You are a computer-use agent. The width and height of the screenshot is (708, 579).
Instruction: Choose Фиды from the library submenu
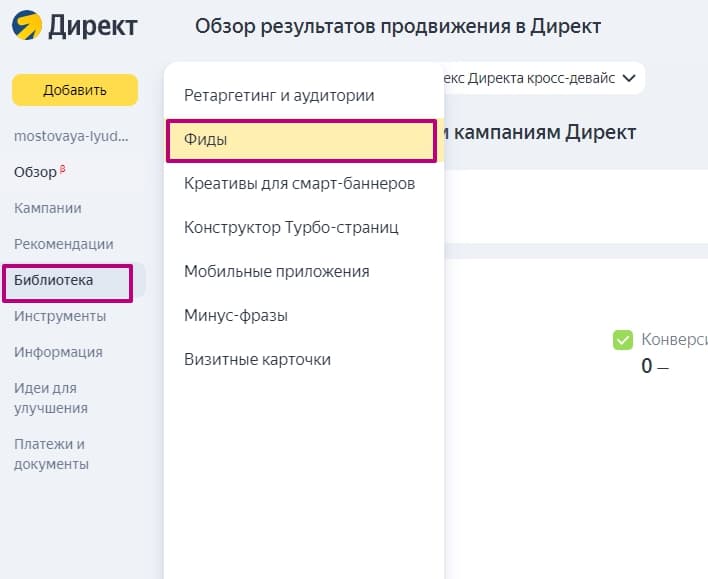302,140
